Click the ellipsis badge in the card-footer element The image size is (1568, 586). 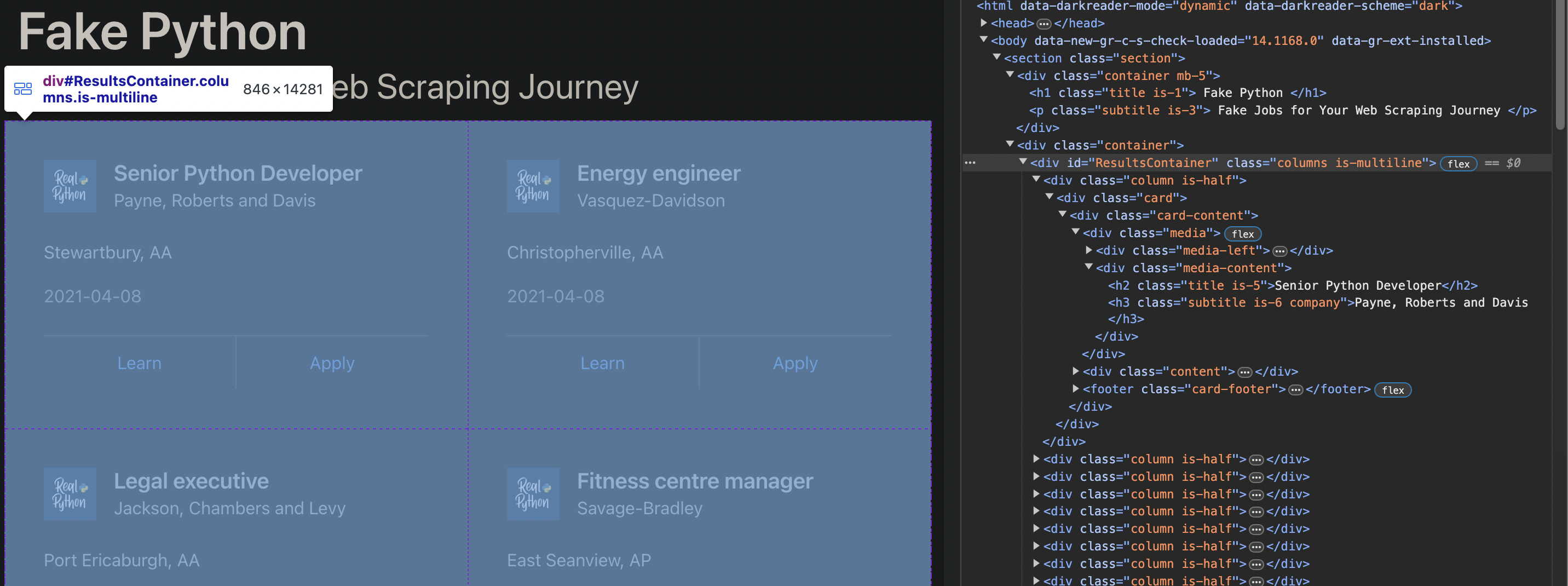coord(1295,390)
